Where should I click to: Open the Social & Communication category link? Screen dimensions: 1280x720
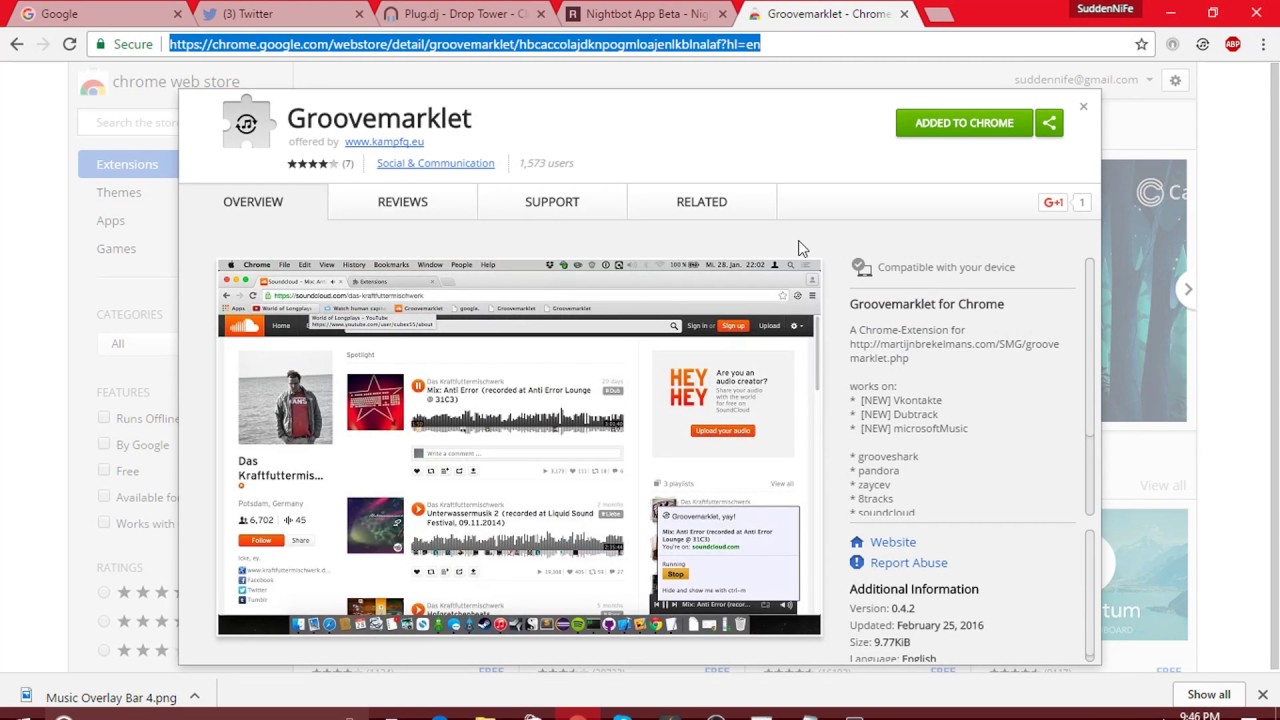coord(435,163)
